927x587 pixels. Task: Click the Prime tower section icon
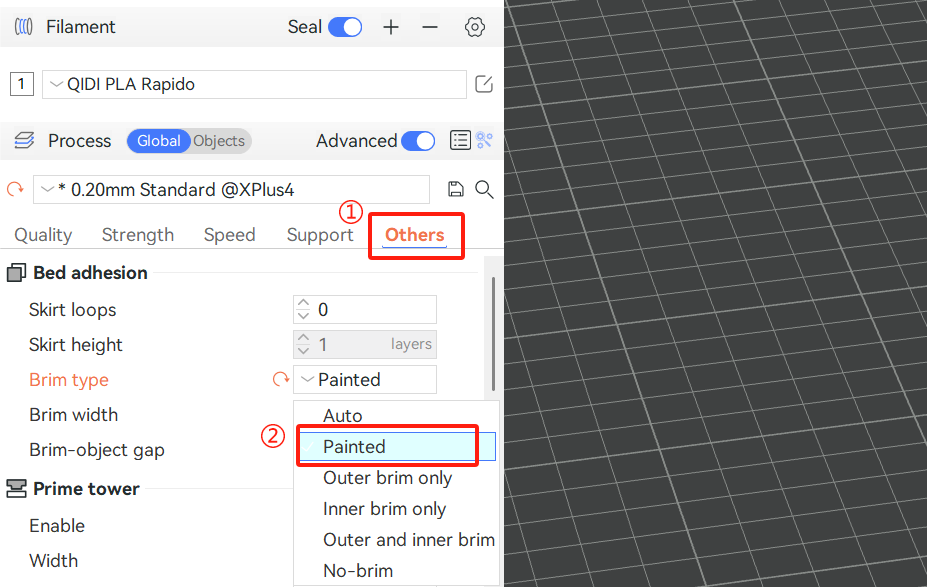click(x=16, y=488)
